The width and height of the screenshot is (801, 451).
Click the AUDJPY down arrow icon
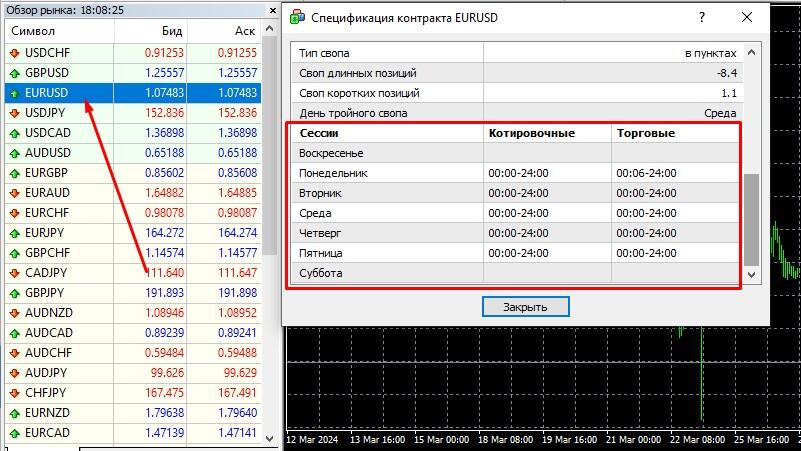pos(14,373)
